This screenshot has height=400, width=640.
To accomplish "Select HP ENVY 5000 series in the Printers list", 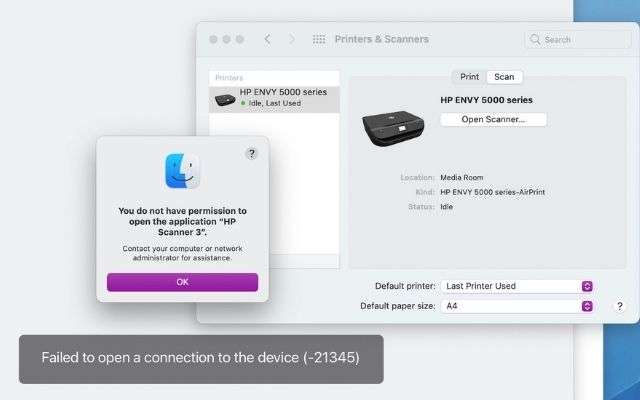I will tap(274, 99).
